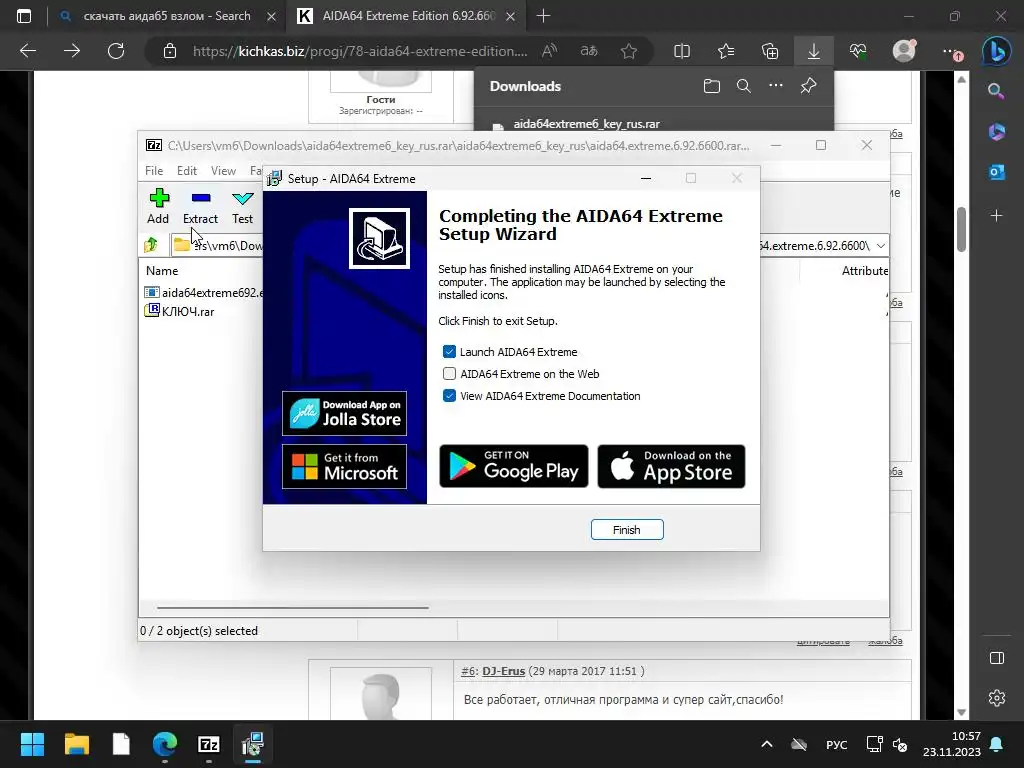This screenshot has width=1024, height=768.
Task: Click the Finish button in Setup
Action: point(627,530)
